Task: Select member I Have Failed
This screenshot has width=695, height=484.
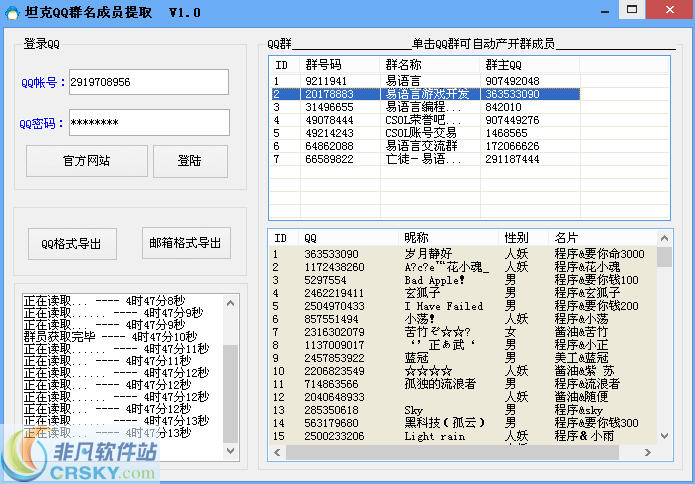Action: click(x=463, y=306)
